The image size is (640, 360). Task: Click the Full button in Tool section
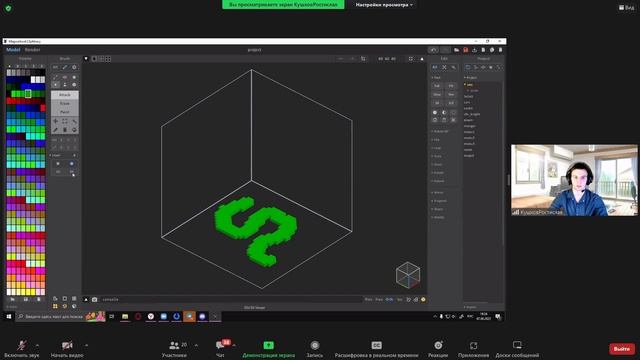coord(437,86)
